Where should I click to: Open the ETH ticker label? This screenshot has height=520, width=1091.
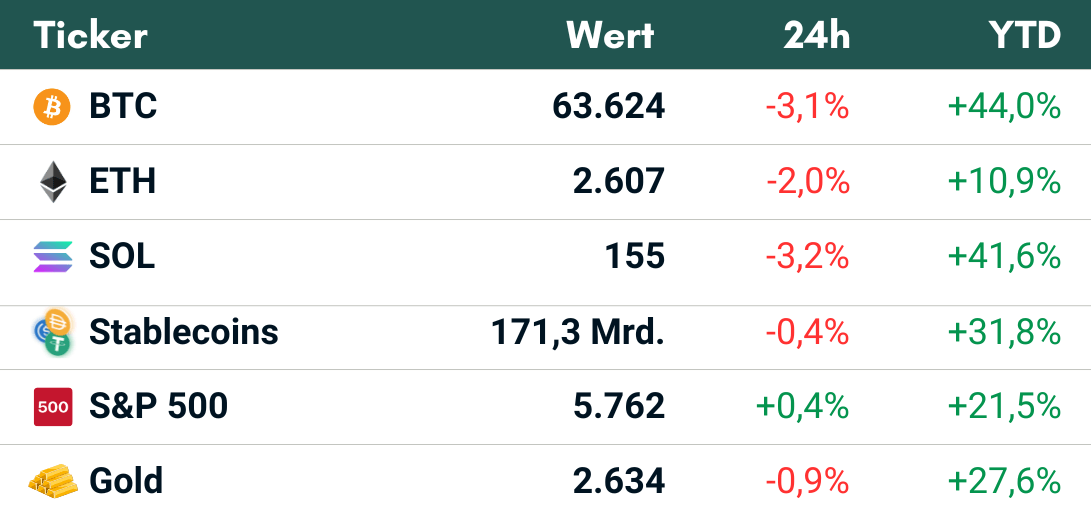(122, 182)
